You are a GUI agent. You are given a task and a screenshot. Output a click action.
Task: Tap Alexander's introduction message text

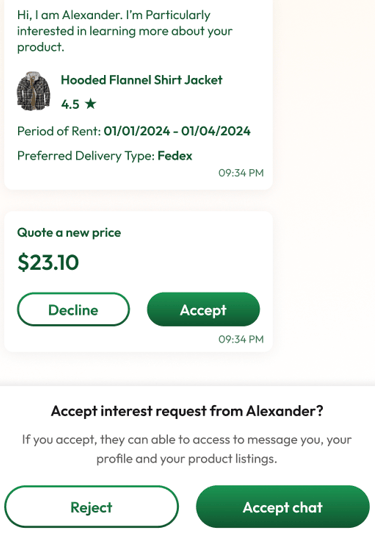point(125,31)
